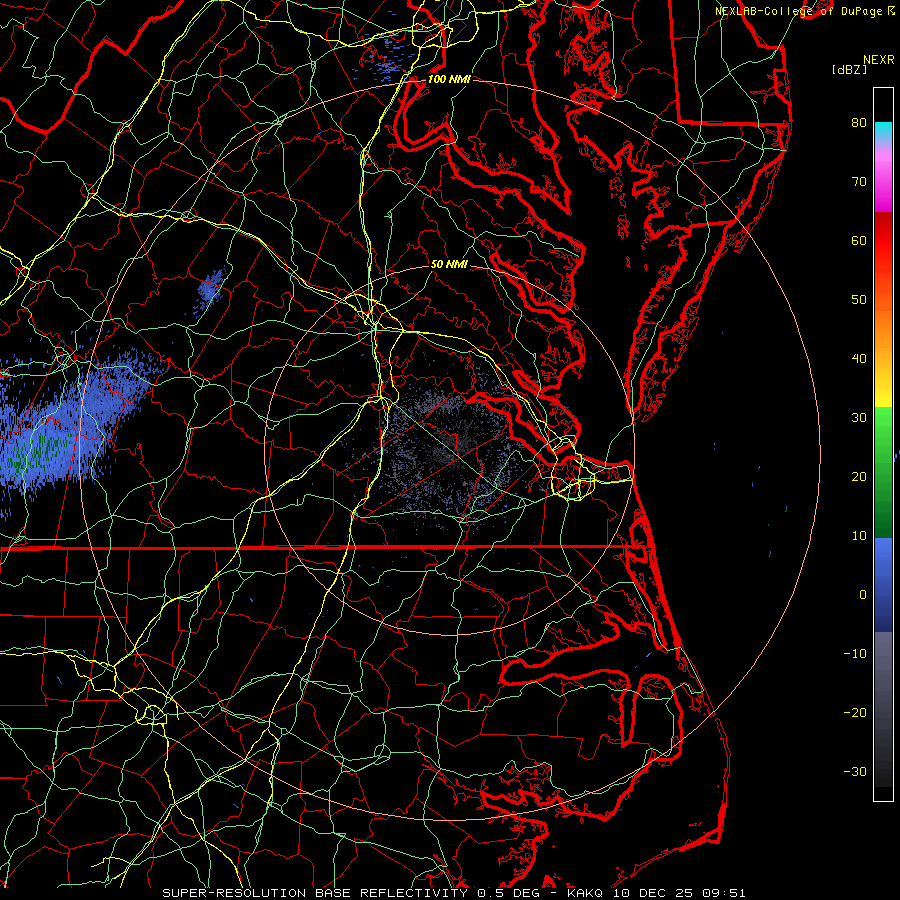Click the 60 dBZ scale value
Viewport: 900px width, 900px height.
(x=859, y=240)
